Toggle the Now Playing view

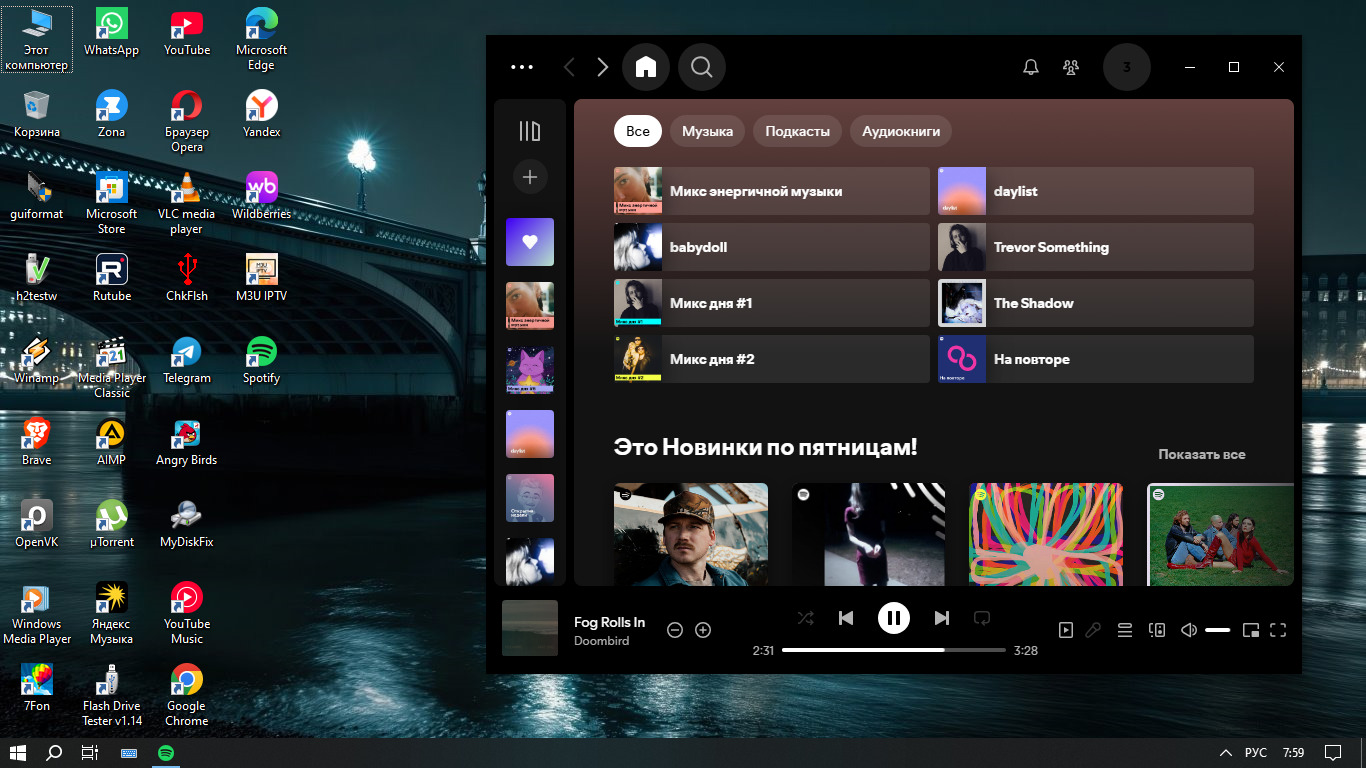click(x=1066, y=630)
